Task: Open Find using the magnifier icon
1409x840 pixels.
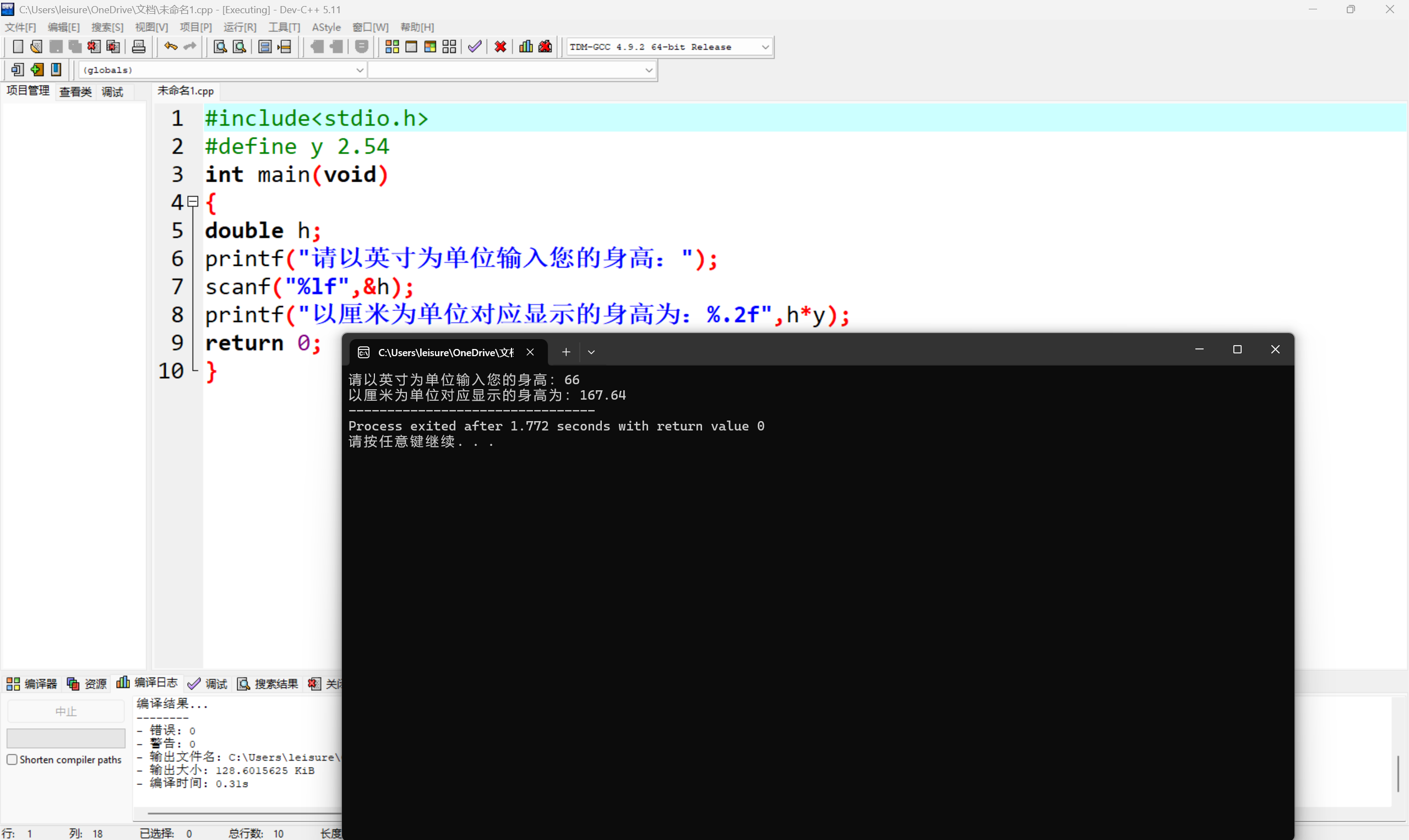Action: pyautogui.click(x=220, y=46)
